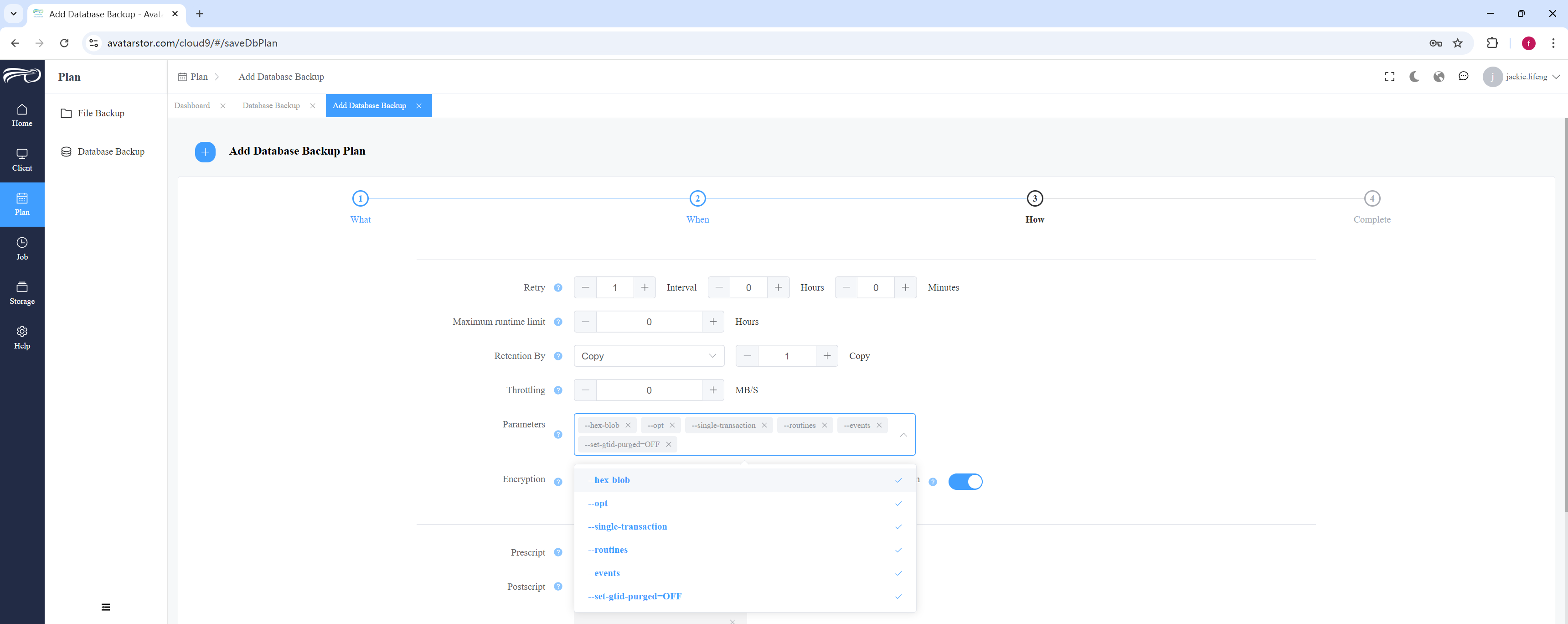
Task: Click the Retry value input field
Action: [615, 288]
